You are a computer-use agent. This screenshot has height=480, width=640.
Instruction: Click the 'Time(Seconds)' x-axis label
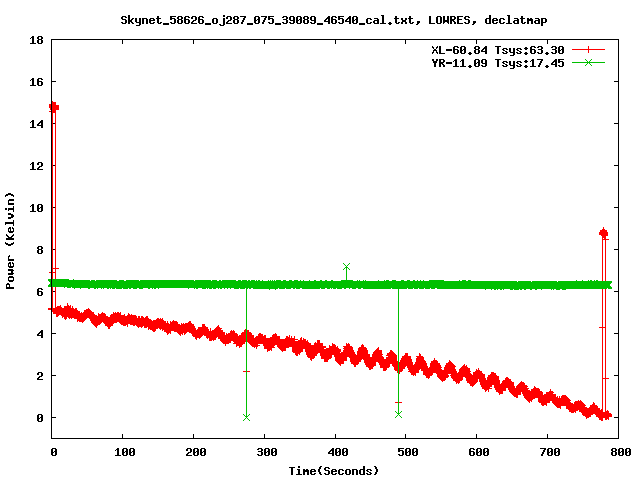click(x=333, y=471)
